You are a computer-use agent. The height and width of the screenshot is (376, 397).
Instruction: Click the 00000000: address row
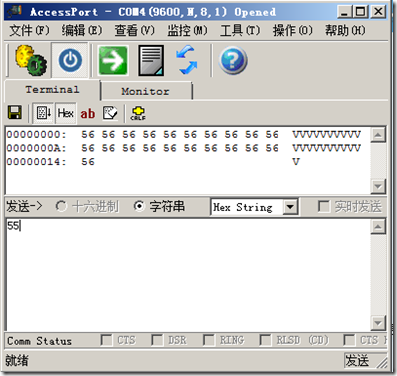pos(183,135)
